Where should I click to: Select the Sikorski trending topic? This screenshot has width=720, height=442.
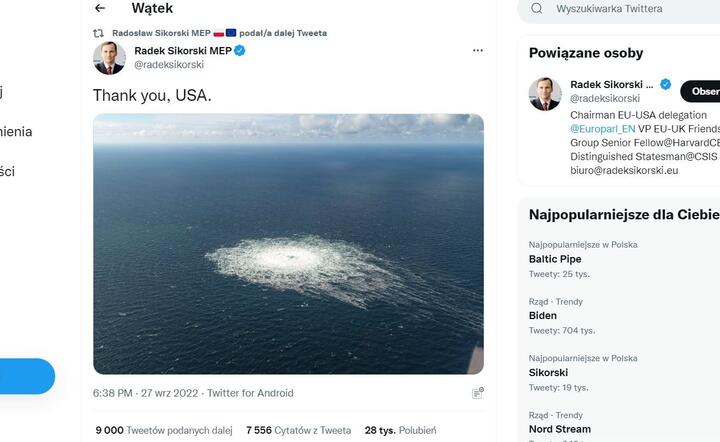coord(550,372)
